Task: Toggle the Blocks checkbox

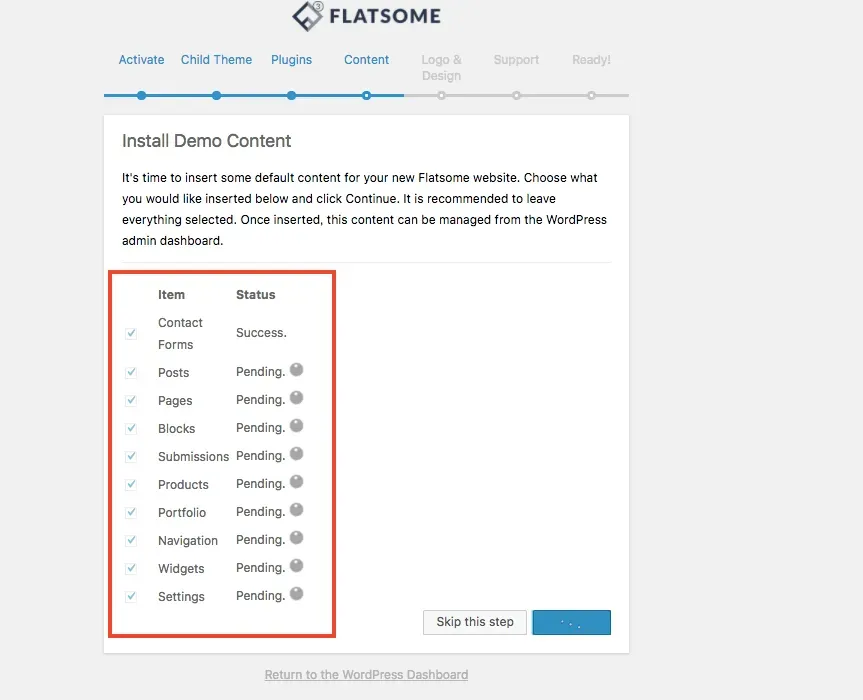Action: pos(131,429)
